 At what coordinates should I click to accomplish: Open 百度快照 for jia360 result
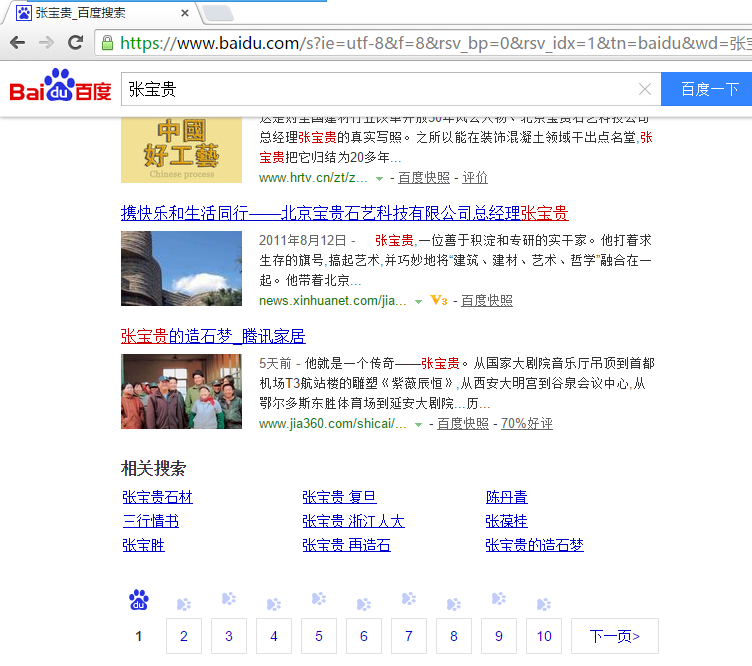(x=463, y=423)
